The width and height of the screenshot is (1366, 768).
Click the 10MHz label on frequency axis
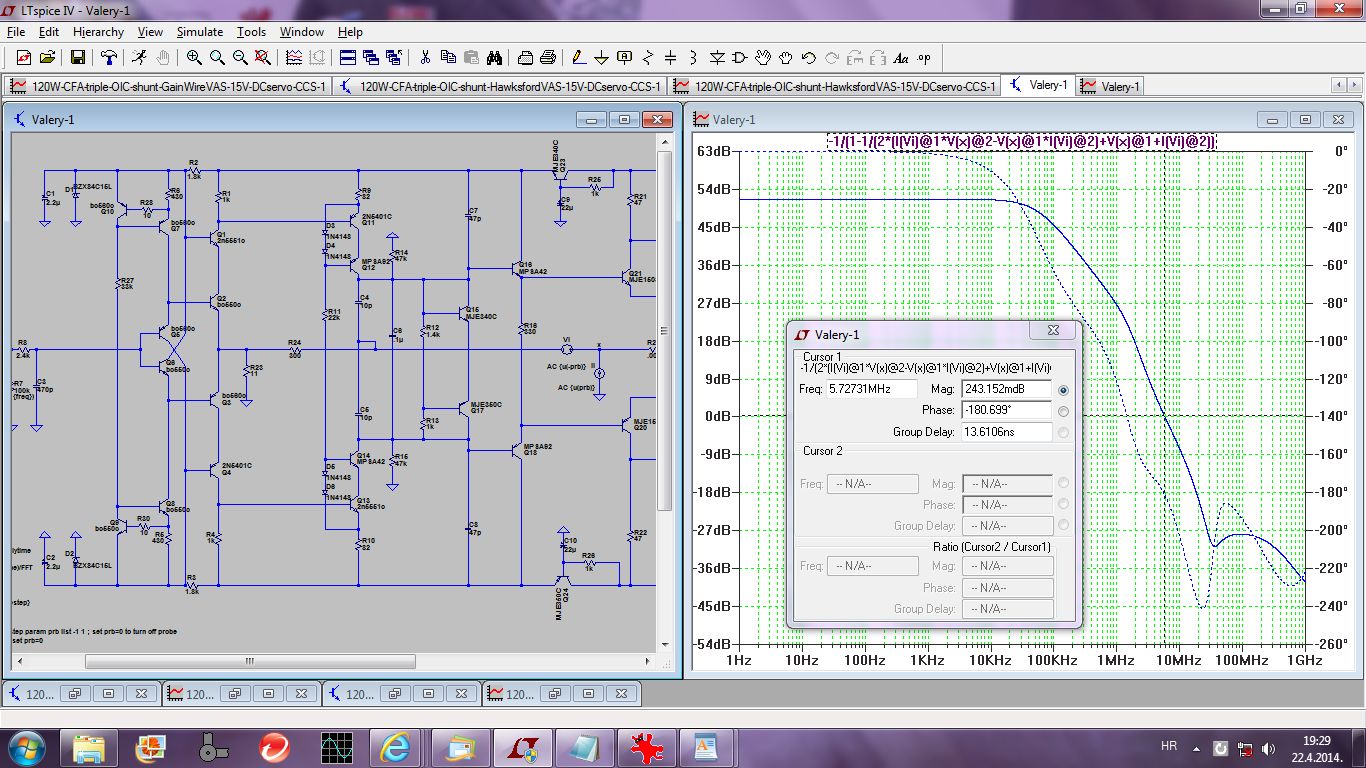coord(1178,660)
